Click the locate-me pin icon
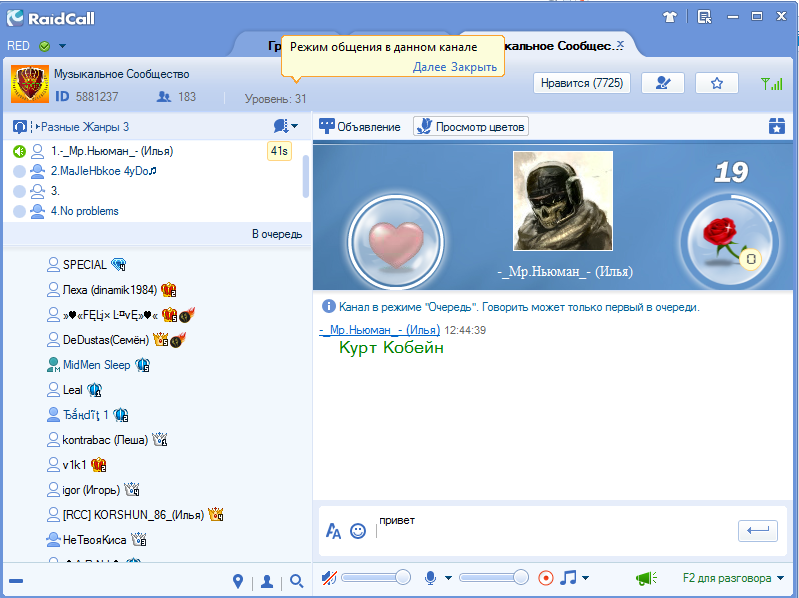This screenshot has width=799, height=598. pyautogui.click(x=238, y=581)
